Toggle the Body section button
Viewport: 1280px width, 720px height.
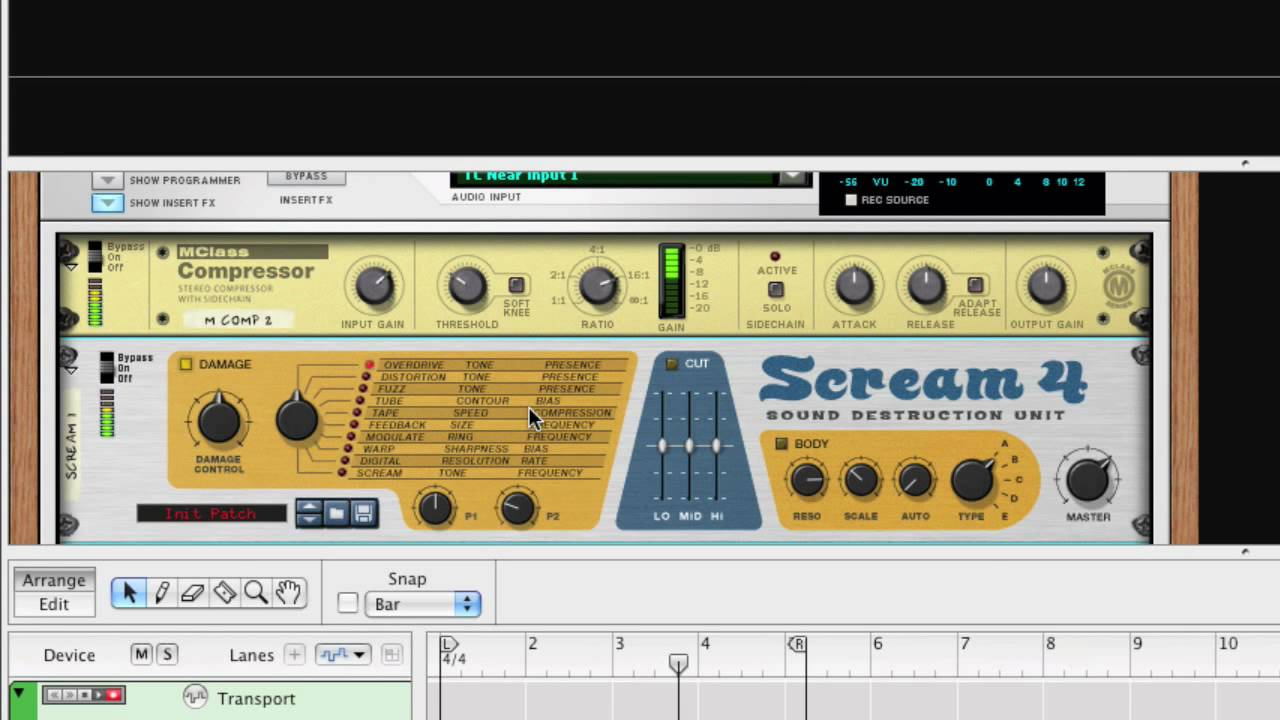[782, 443]
